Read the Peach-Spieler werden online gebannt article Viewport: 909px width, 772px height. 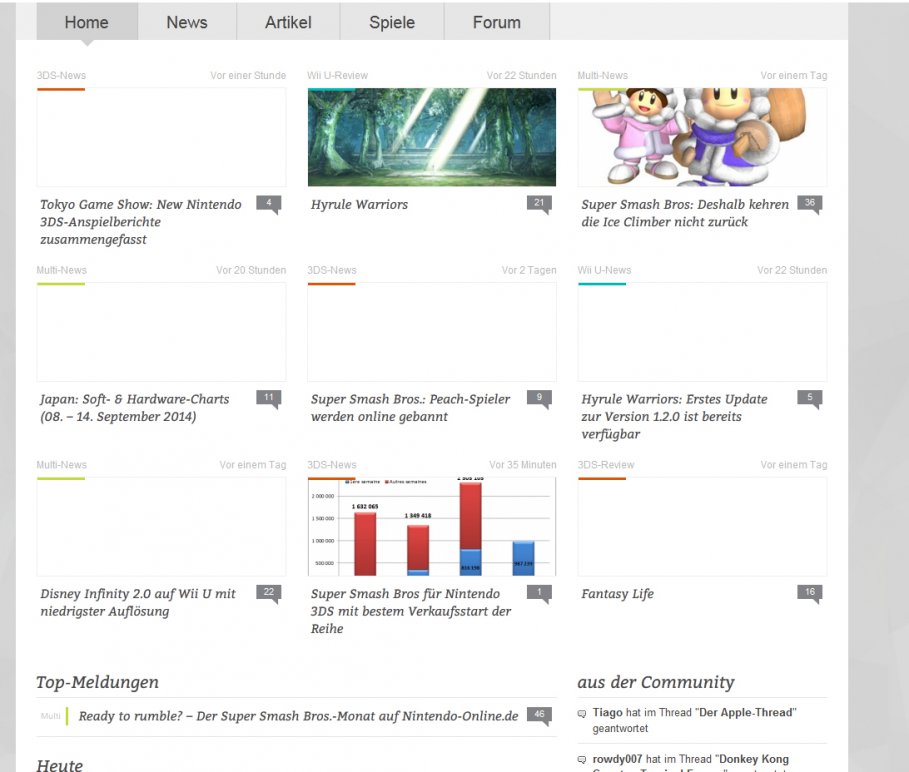pos(410,407)
